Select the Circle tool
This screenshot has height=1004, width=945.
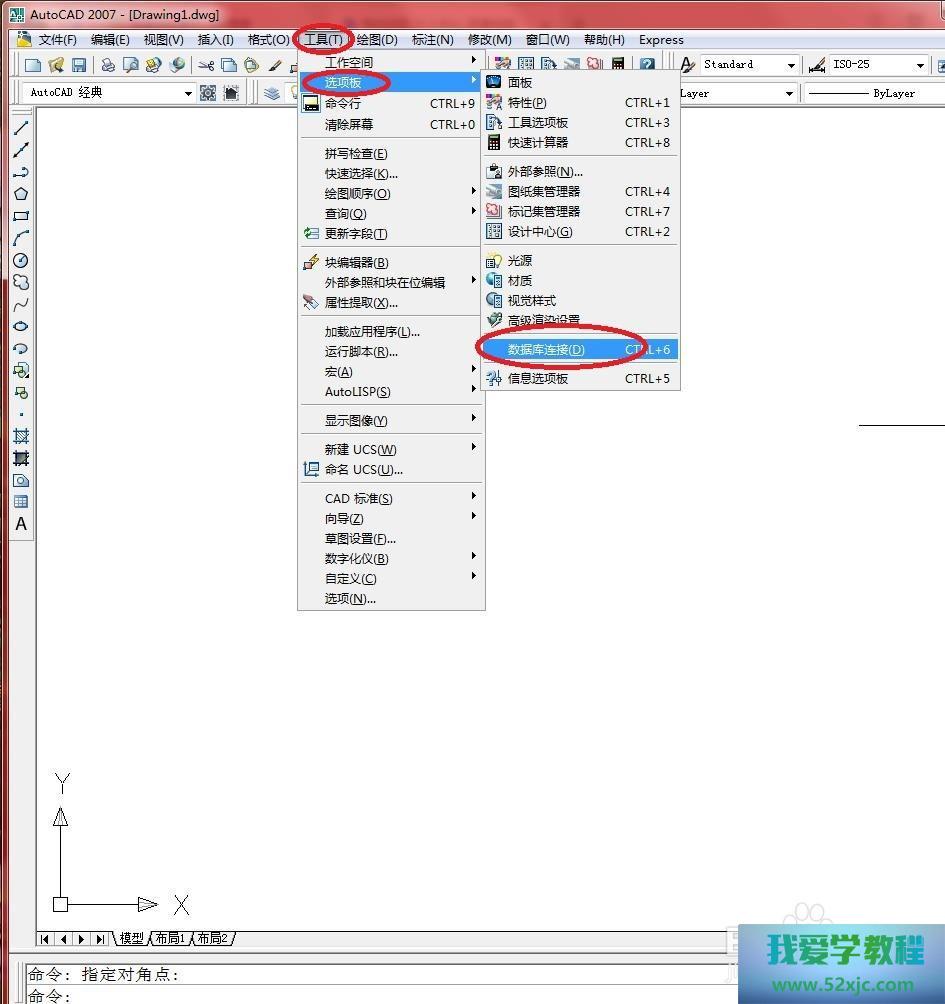pyautogui.click(x=21, y=260)
